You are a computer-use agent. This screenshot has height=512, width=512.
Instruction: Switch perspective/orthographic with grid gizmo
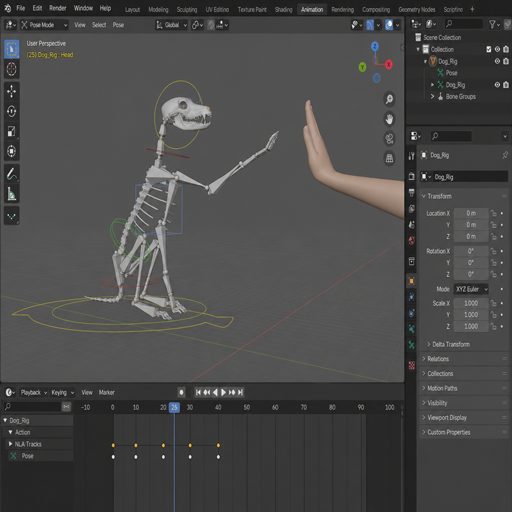pos(389,158)
